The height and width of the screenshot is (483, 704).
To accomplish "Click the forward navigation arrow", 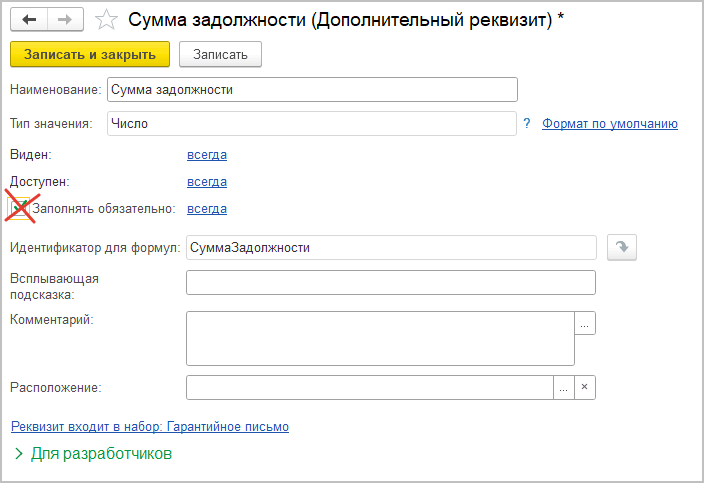I will point(64,20).
